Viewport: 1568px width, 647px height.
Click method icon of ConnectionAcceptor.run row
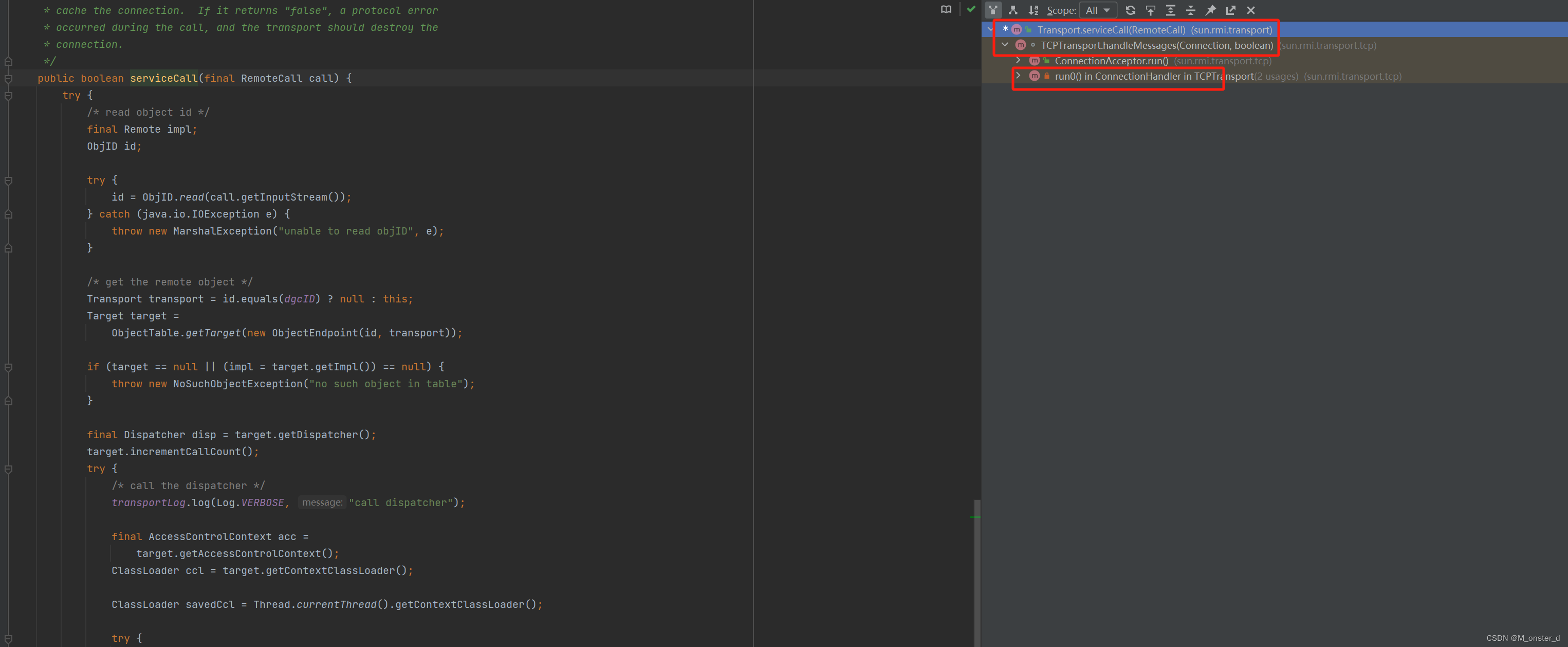tap(1034, 60)
